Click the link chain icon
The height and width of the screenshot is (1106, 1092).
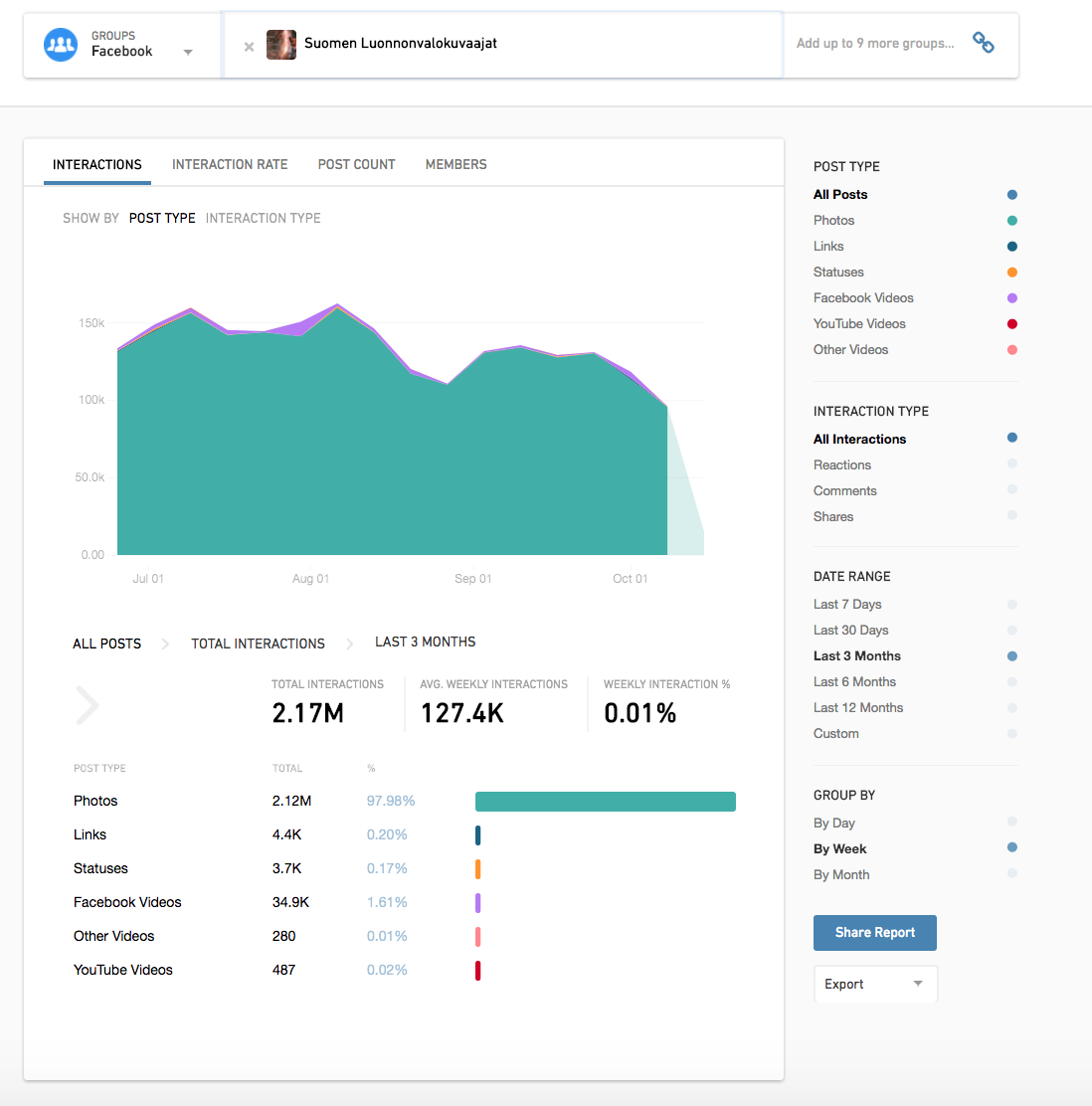point(983,43)
